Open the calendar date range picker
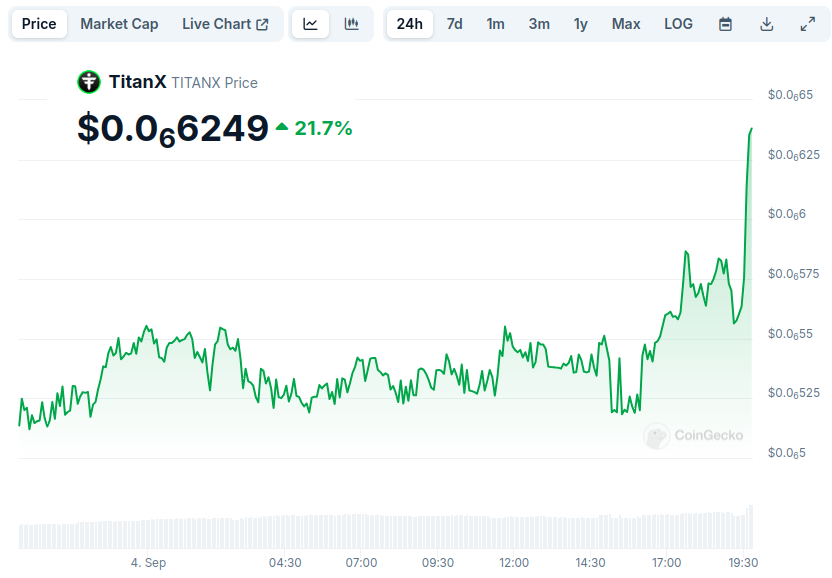The height and width of the screenshot is (578, 832). coord(725,24)
